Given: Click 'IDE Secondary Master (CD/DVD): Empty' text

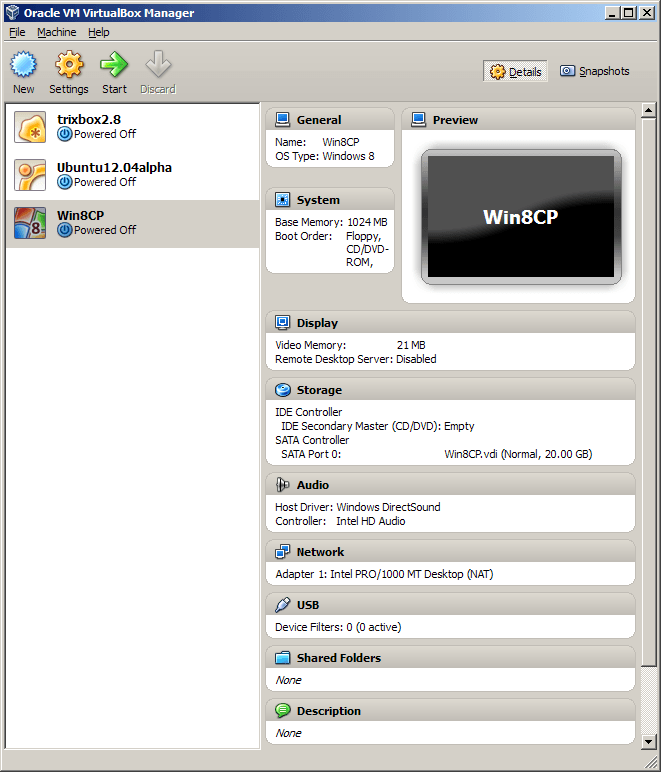Looking at the screenshot, I should [x=378, y=426].
